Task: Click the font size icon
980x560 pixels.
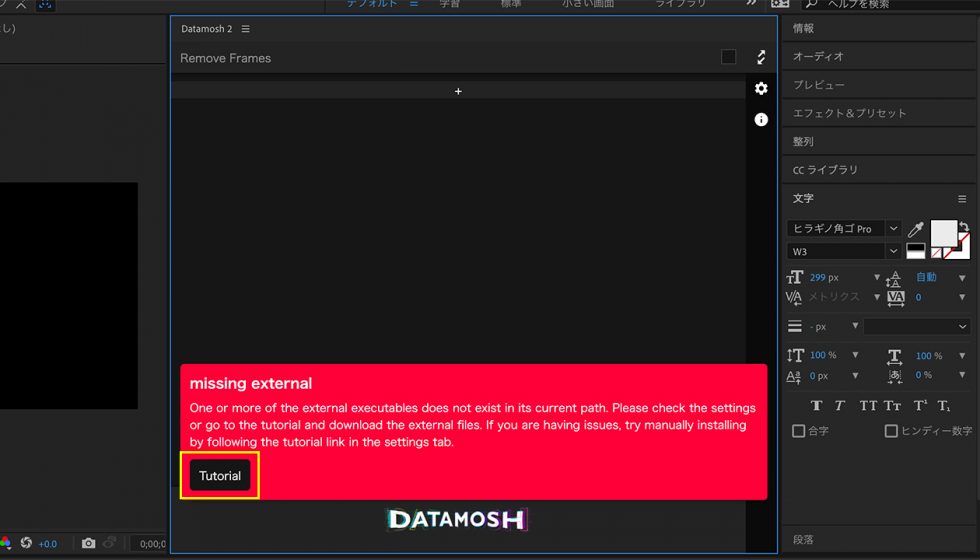Action: point(794,278)
